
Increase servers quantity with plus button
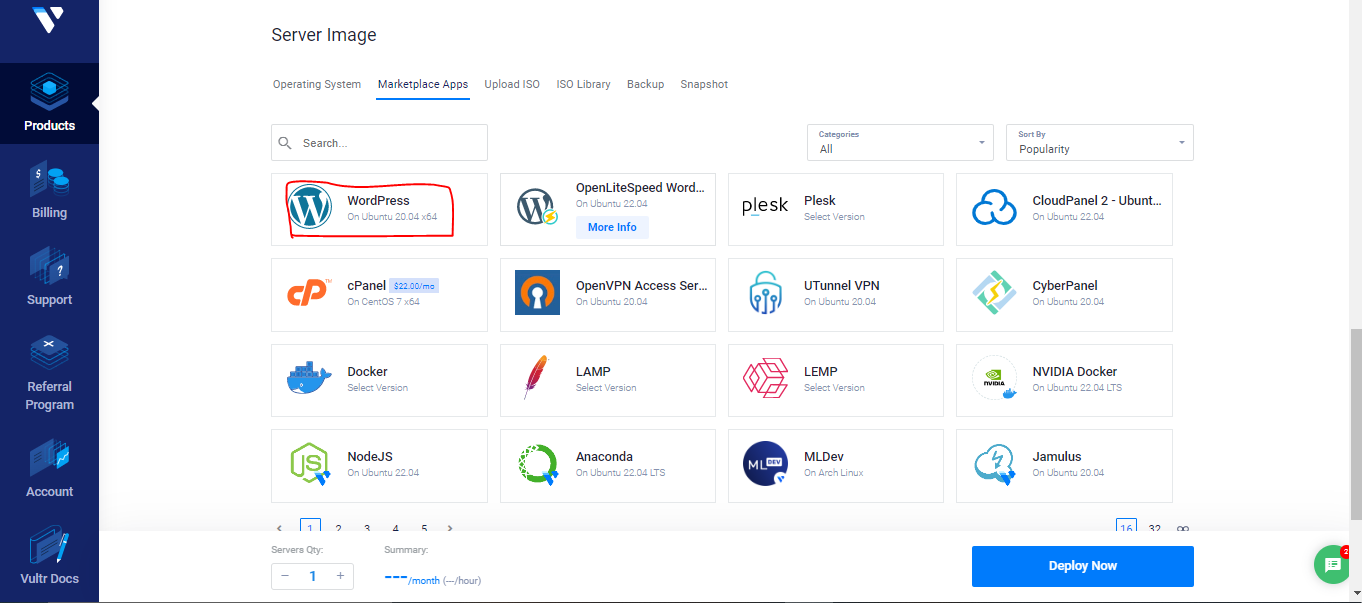click(x=340, y=576)
